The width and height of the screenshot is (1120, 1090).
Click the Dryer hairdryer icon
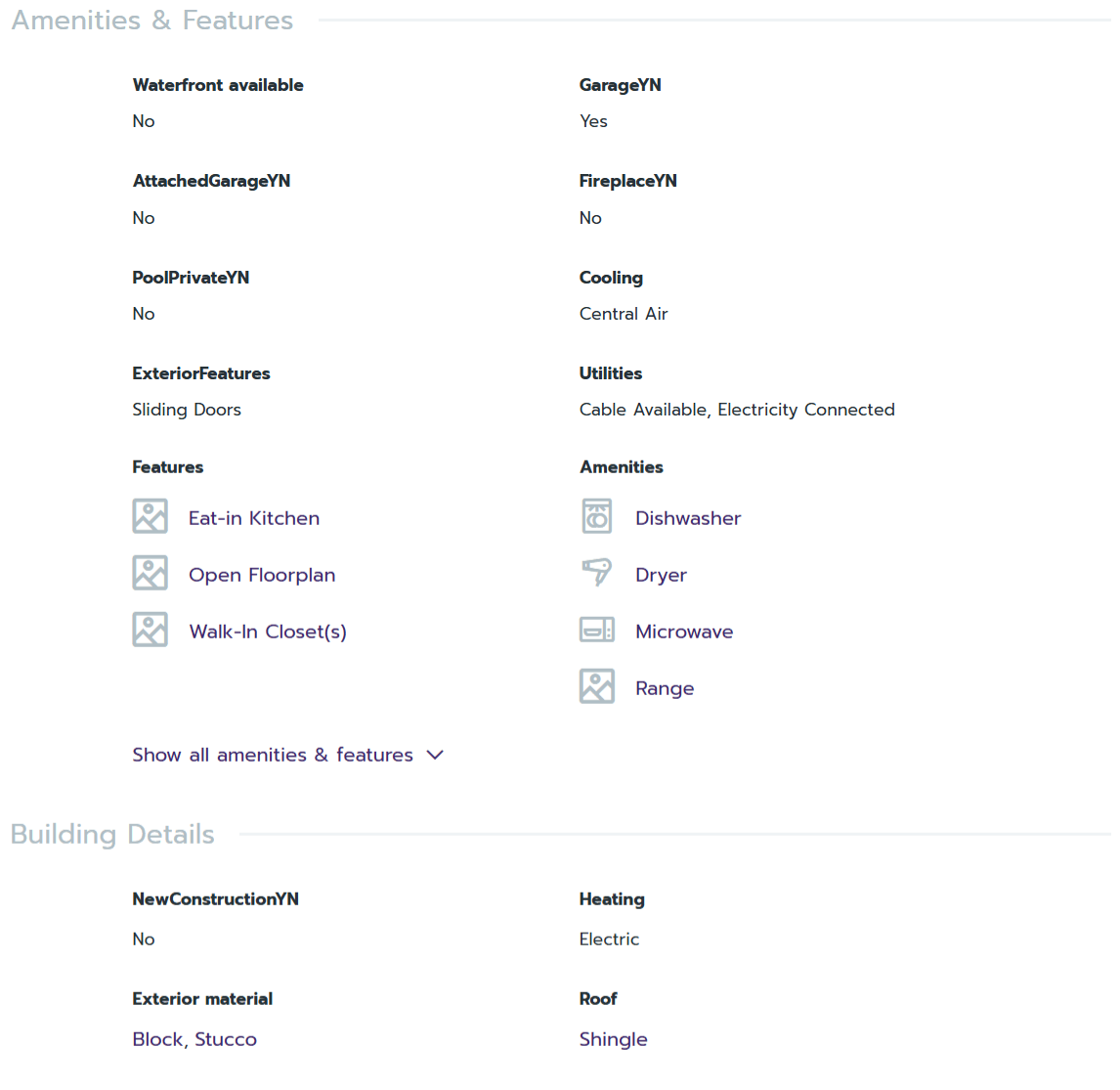pyautogui.click(x=596, y=573)
